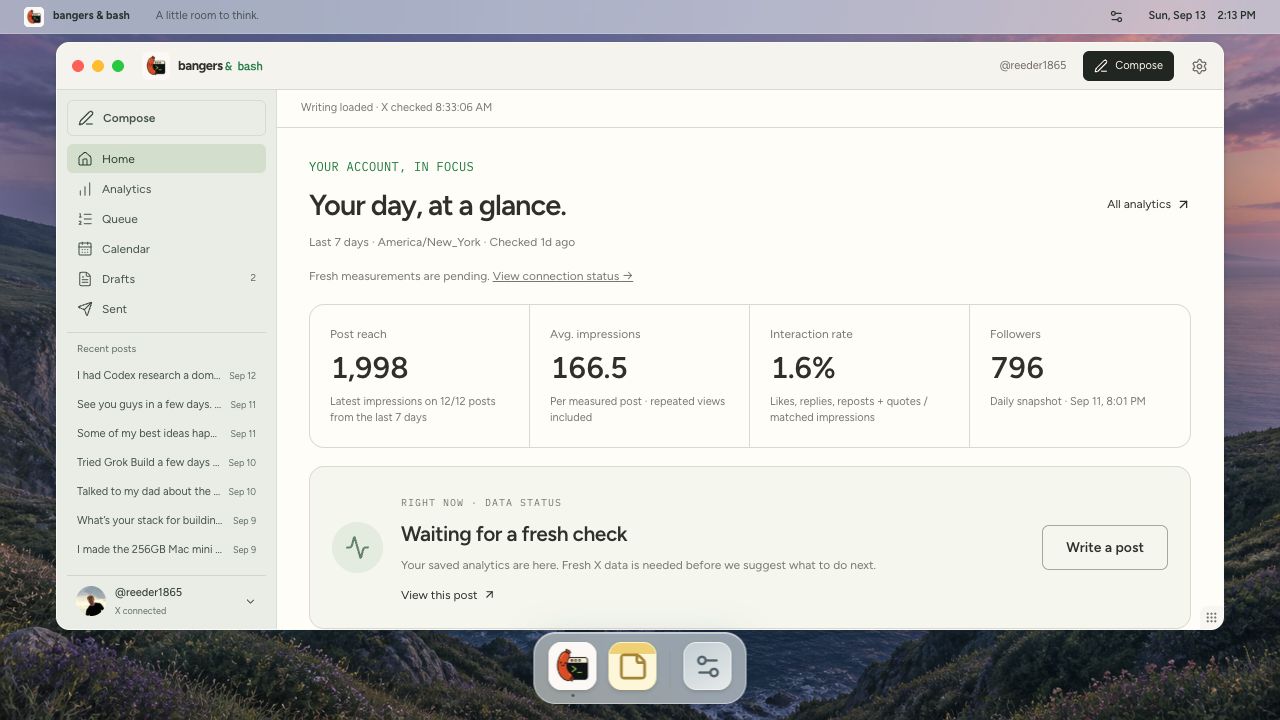This screenshot has width=1280, height=720.
Task: Open recent post 'Talked to my dad about the'
Action: 166,492
